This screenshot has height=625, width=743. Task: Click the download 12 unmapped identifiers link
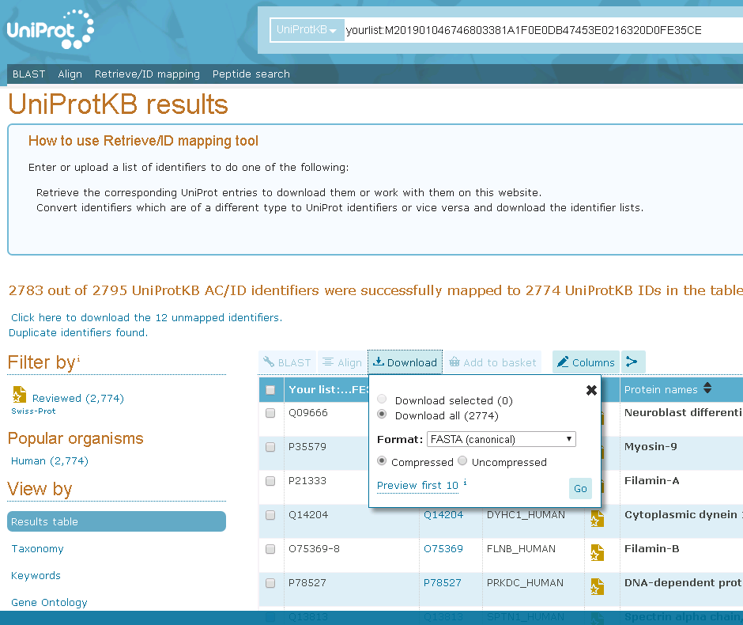point(146,317)
